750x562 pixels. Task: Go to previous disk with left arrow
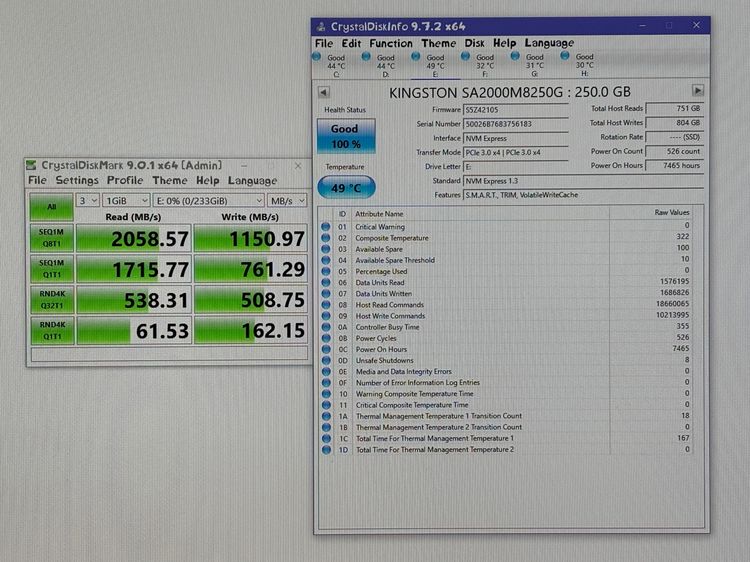coord(324,92)
